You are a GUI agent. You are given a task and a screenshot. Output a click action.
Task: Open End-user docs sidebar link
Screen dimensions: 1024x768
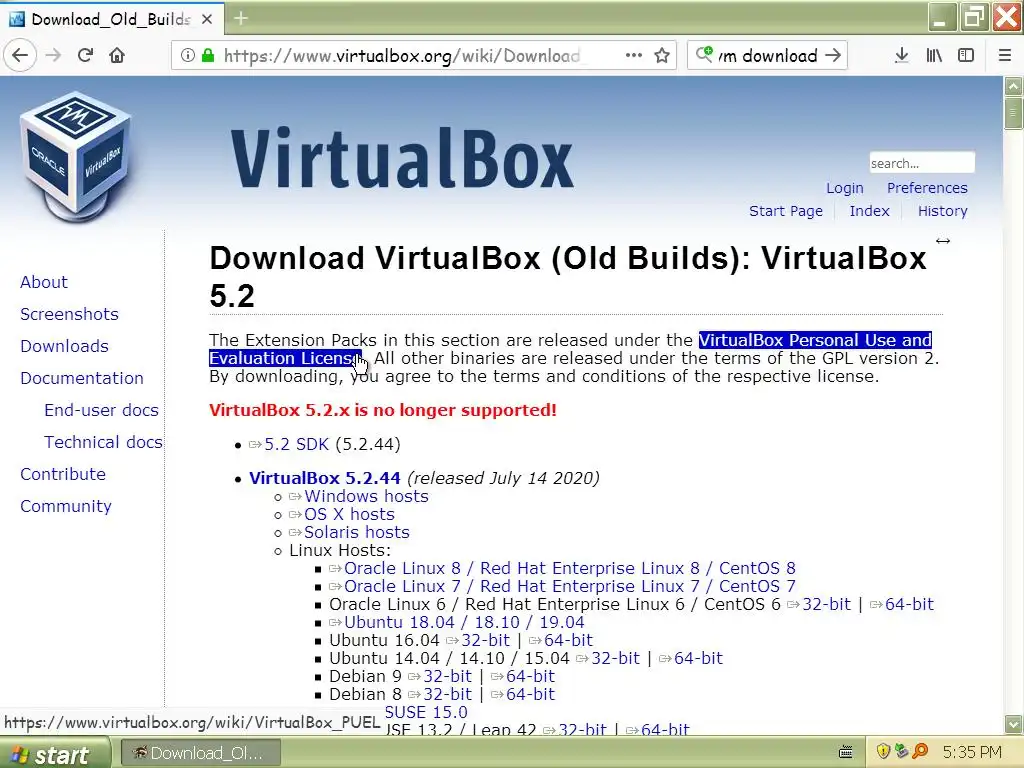pyautogui.click(x=101, y=410)
